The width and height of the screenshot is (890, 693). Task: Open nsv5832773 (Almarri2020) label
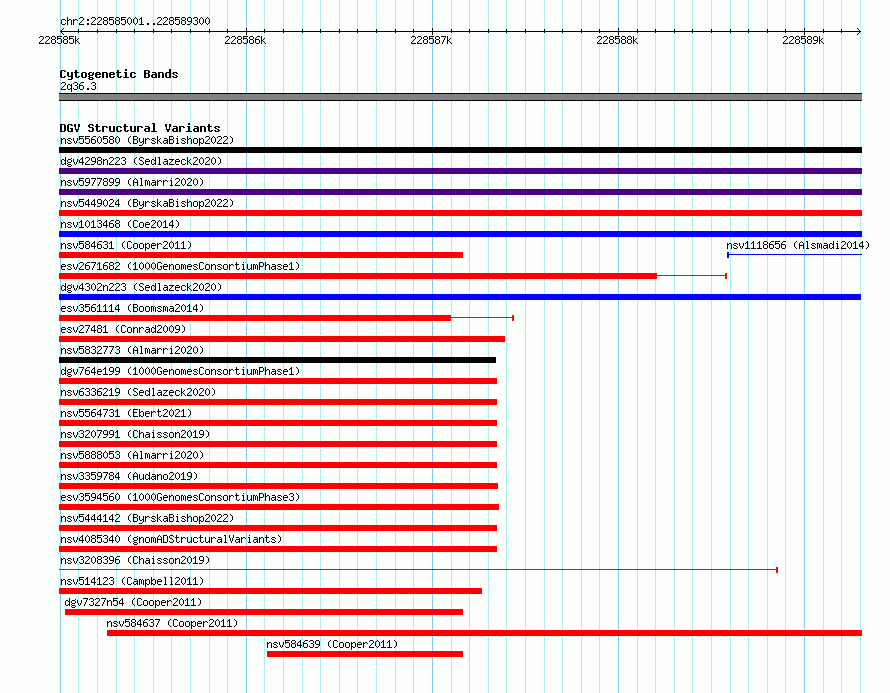(132, 350)
